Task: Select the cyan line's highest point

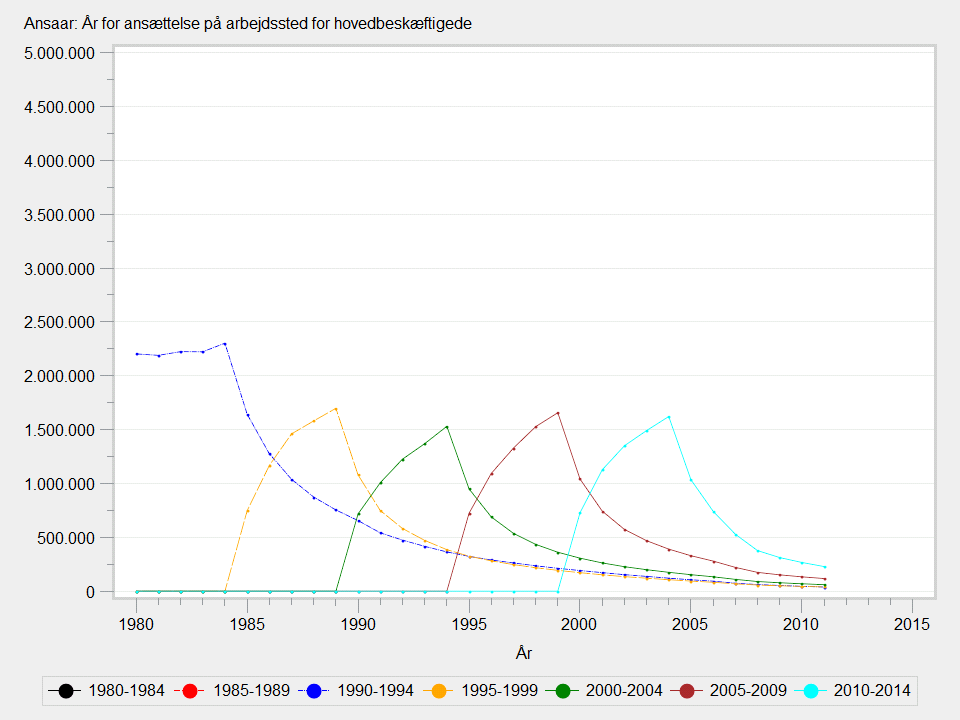Action: click(668, 417)
